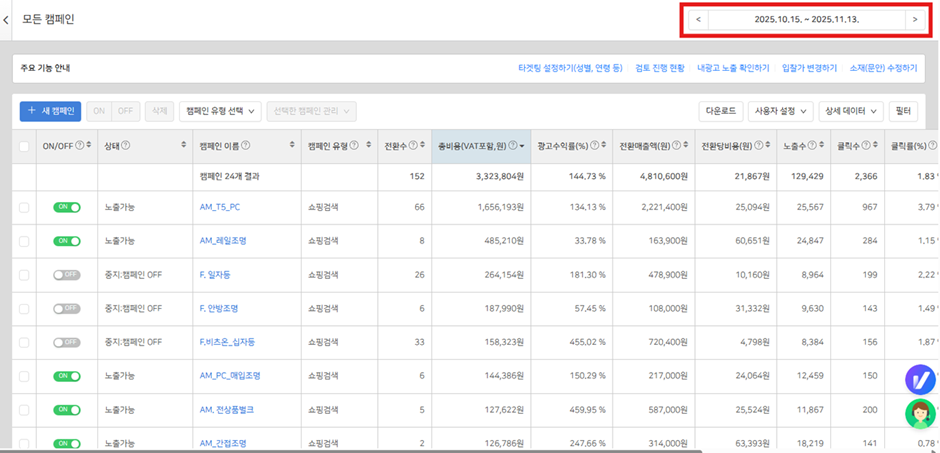Expand the 상세 데이터 dropdown
The image size is (940, 453).
pos(852,111)
